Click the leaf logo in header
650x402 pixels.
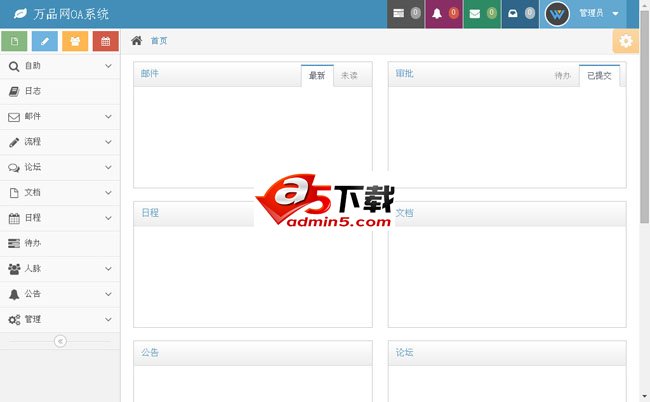[x=20, y=14]
